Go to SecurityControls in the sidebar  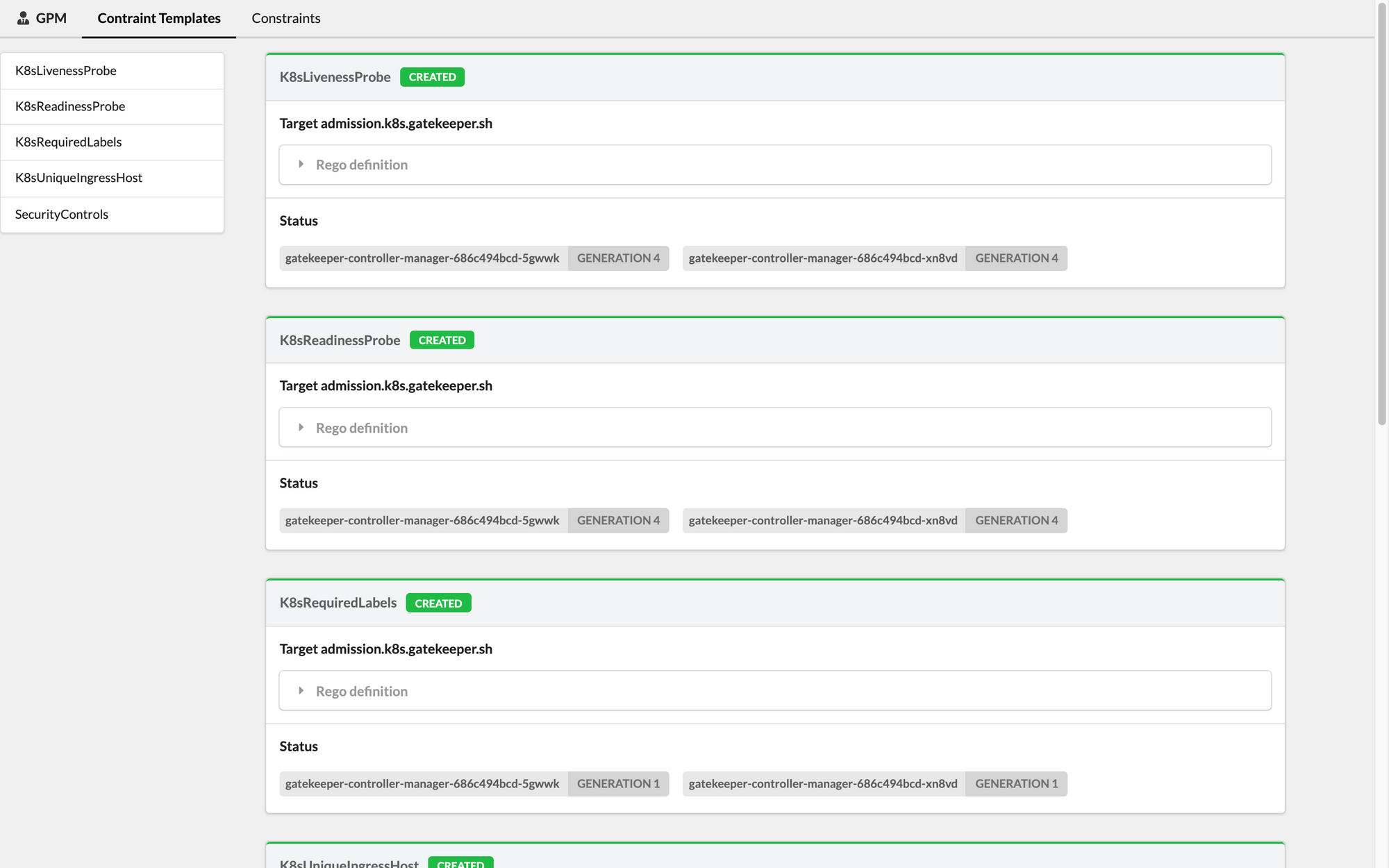click(x=61, y=214)
